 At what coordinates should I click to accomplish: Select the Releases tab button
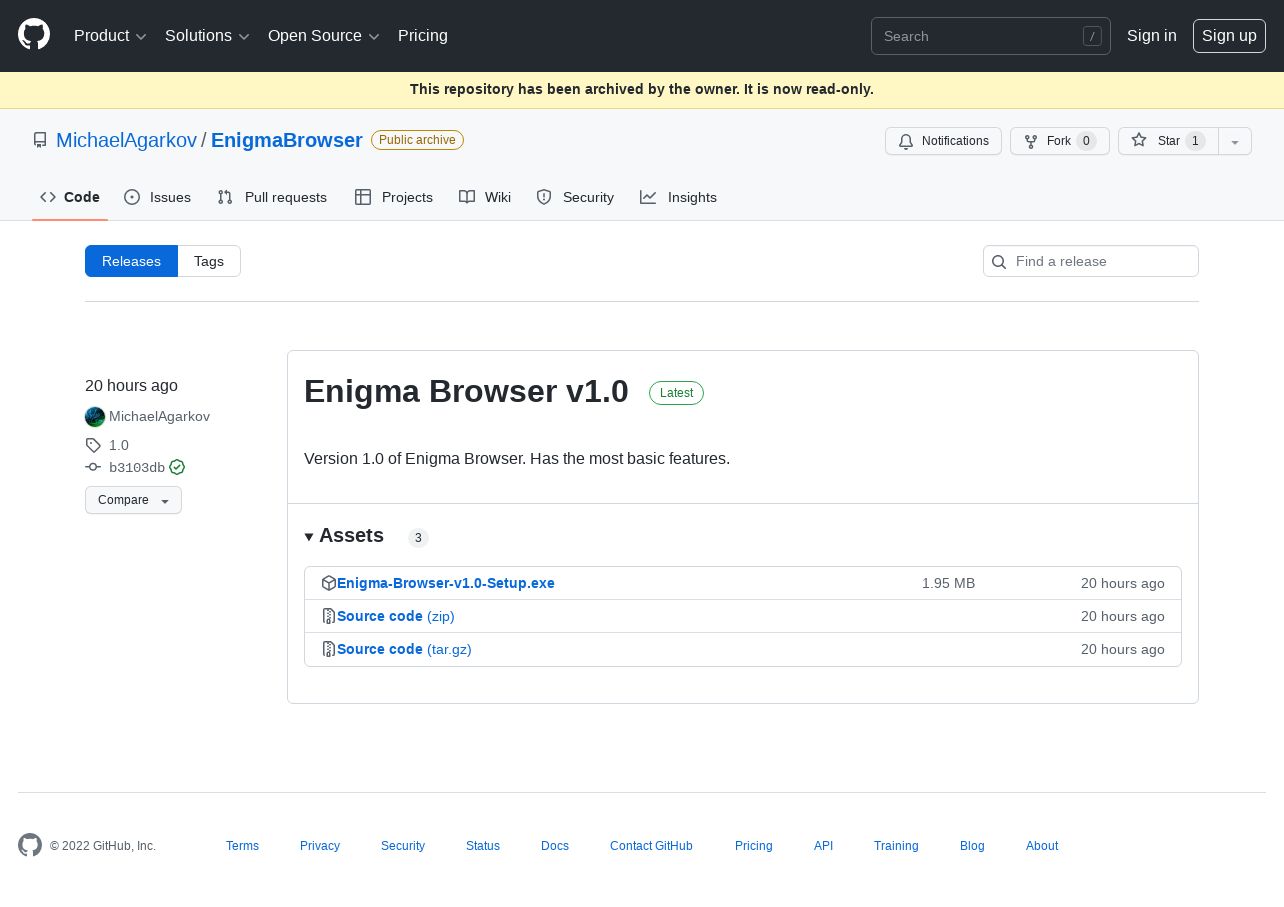coord(131,261)
